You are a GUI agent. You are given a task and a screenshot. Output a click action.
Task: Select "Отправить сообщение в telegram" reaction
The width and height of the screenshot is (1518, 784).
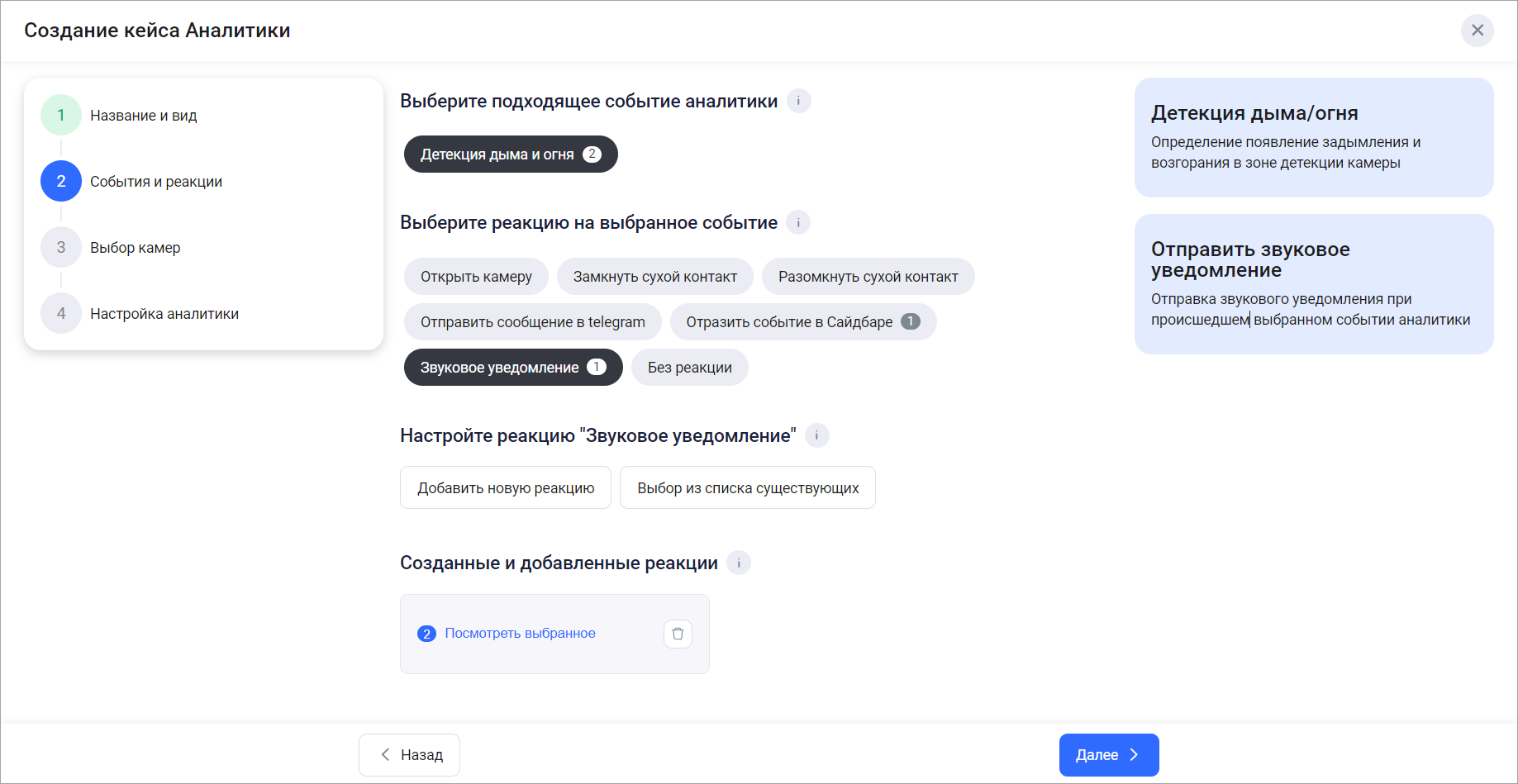coord(533,322)
